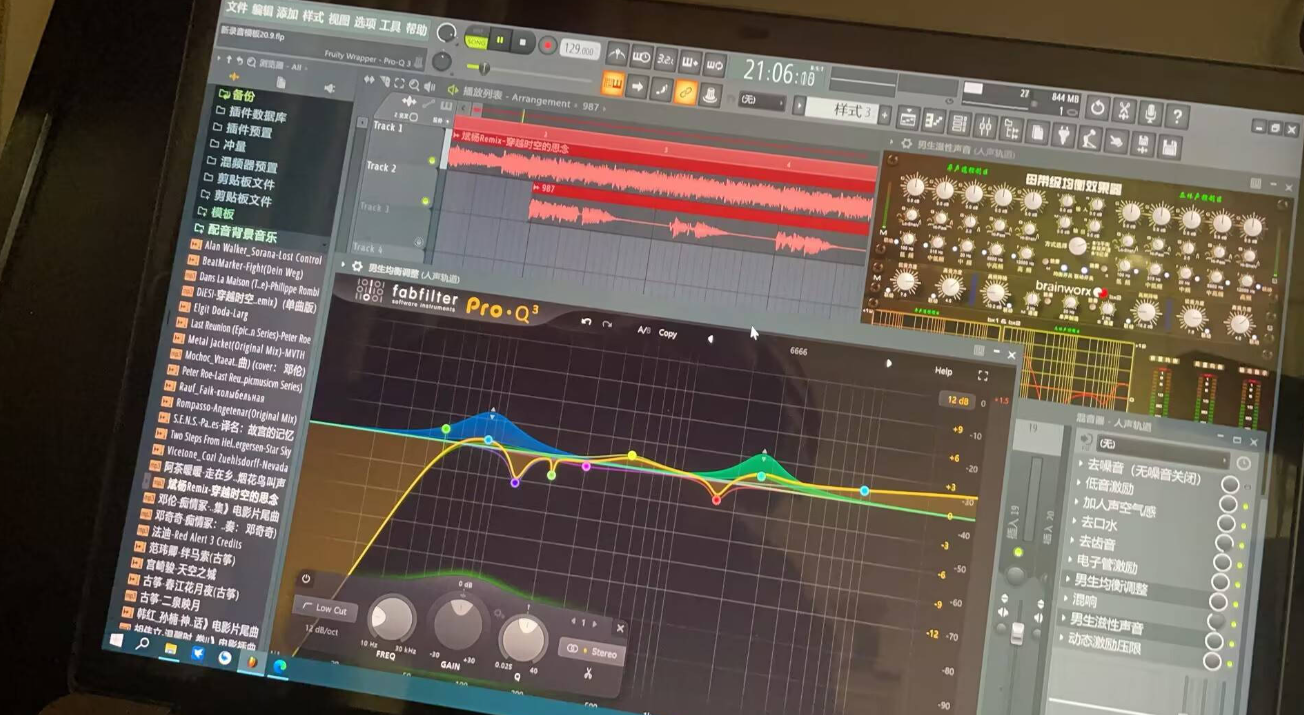
Task: Stop playback with the stop button
Action: click(524, 42)
